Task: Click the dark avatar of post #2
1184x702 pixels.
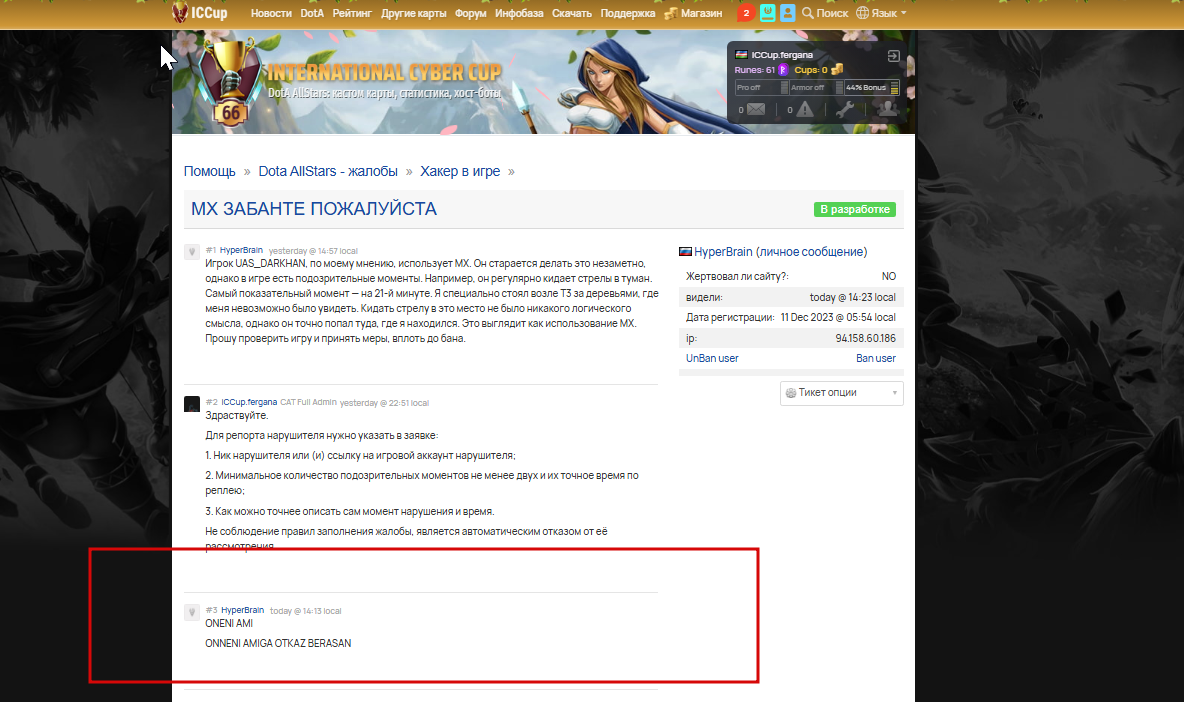Action: click(x=192, y=404)
